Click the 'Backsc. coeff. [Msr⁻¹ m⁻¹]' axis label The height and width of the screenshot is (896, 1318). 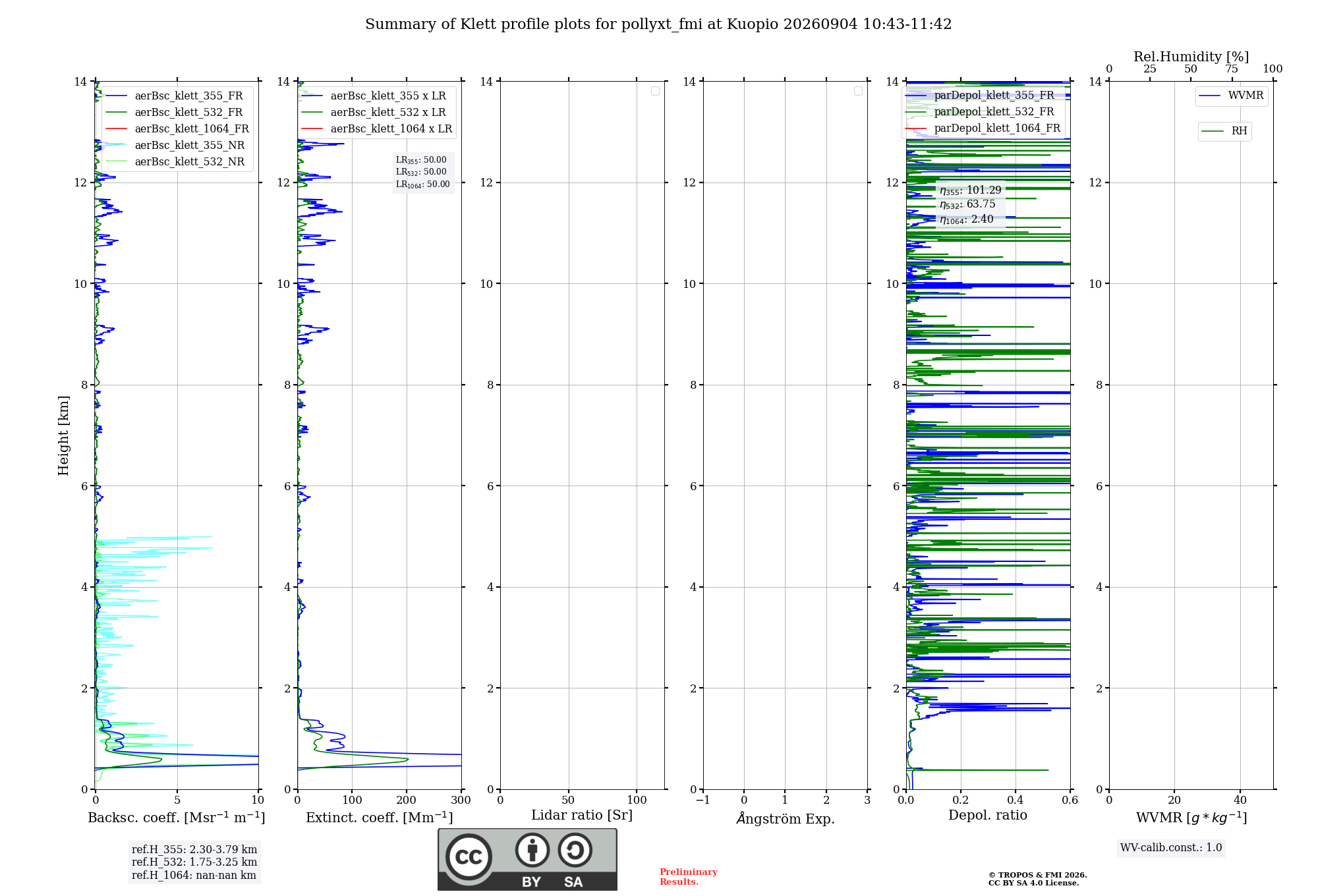point(177,818)
